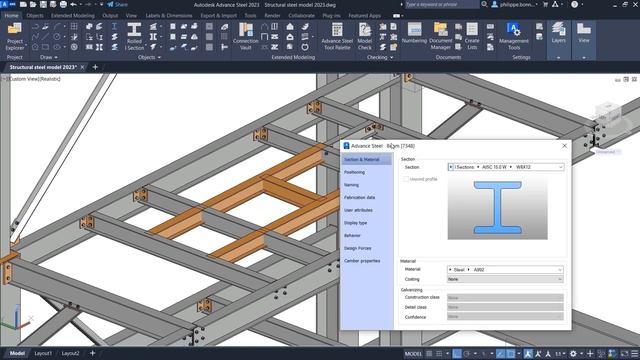Add a new drawing tab with plus button
Viewport: 640px width, 360px height.
(95, 67)
